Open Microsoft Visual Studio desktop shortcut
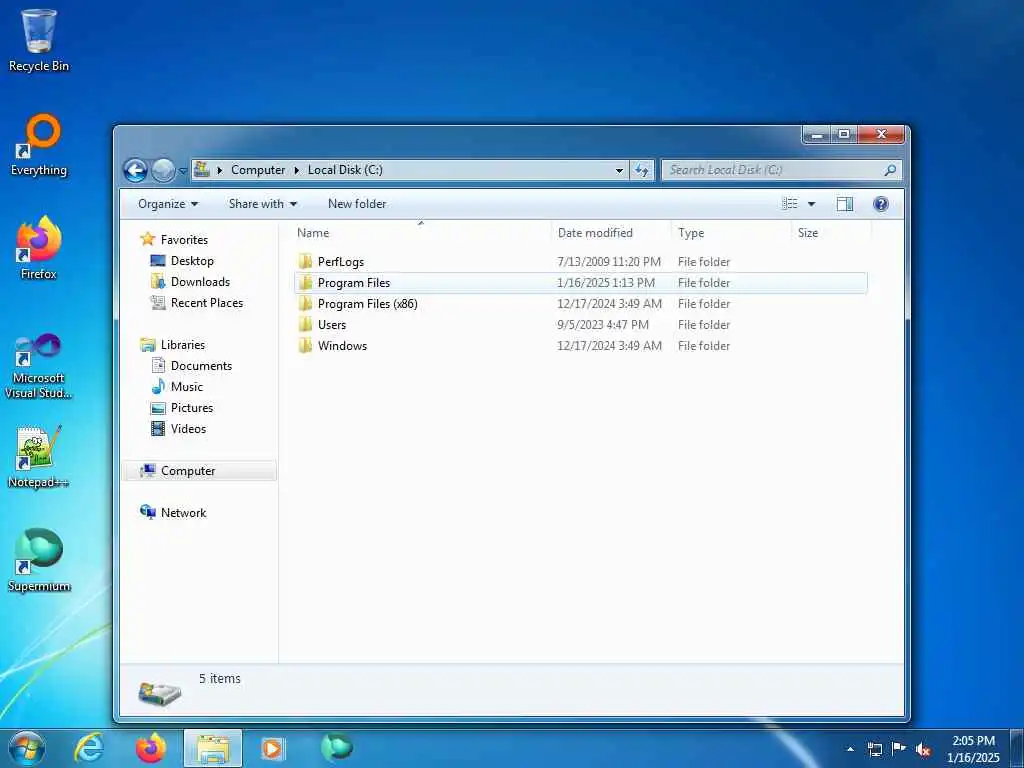 tap(39, 366)
